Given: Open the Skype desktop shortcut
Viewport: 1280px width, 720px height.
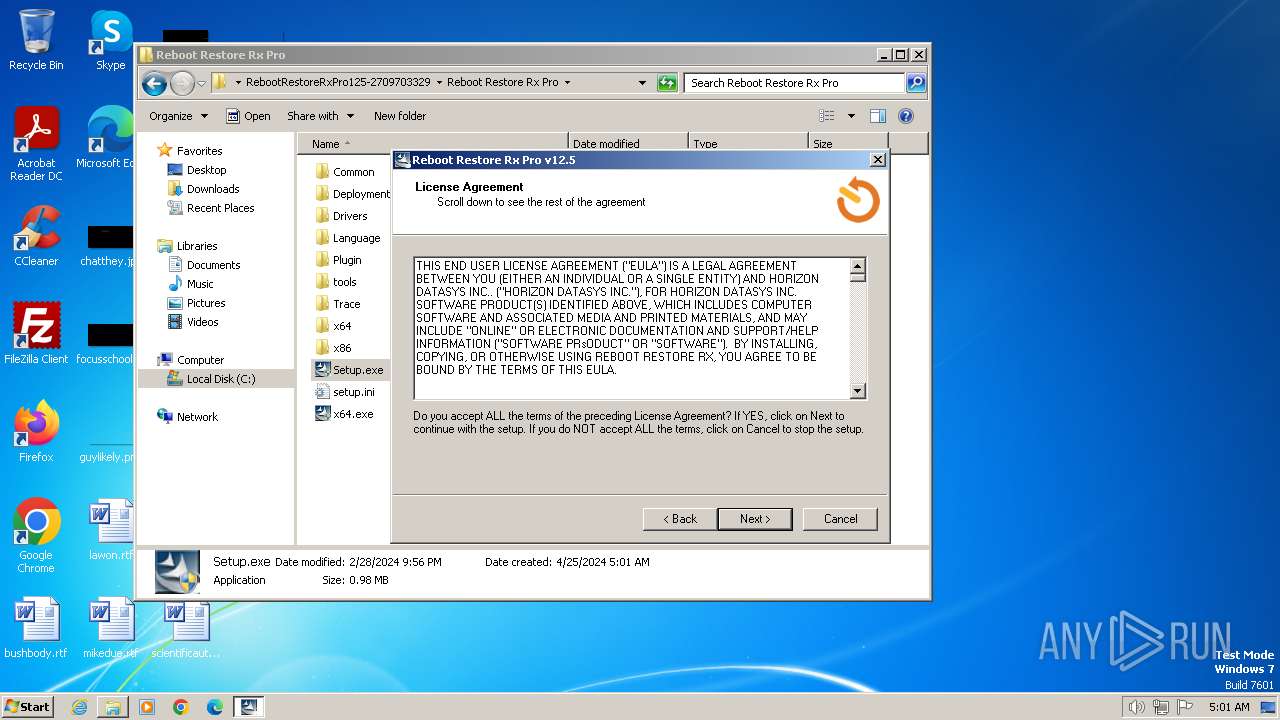Looking at the screenshot, I should tap(110, 40).
